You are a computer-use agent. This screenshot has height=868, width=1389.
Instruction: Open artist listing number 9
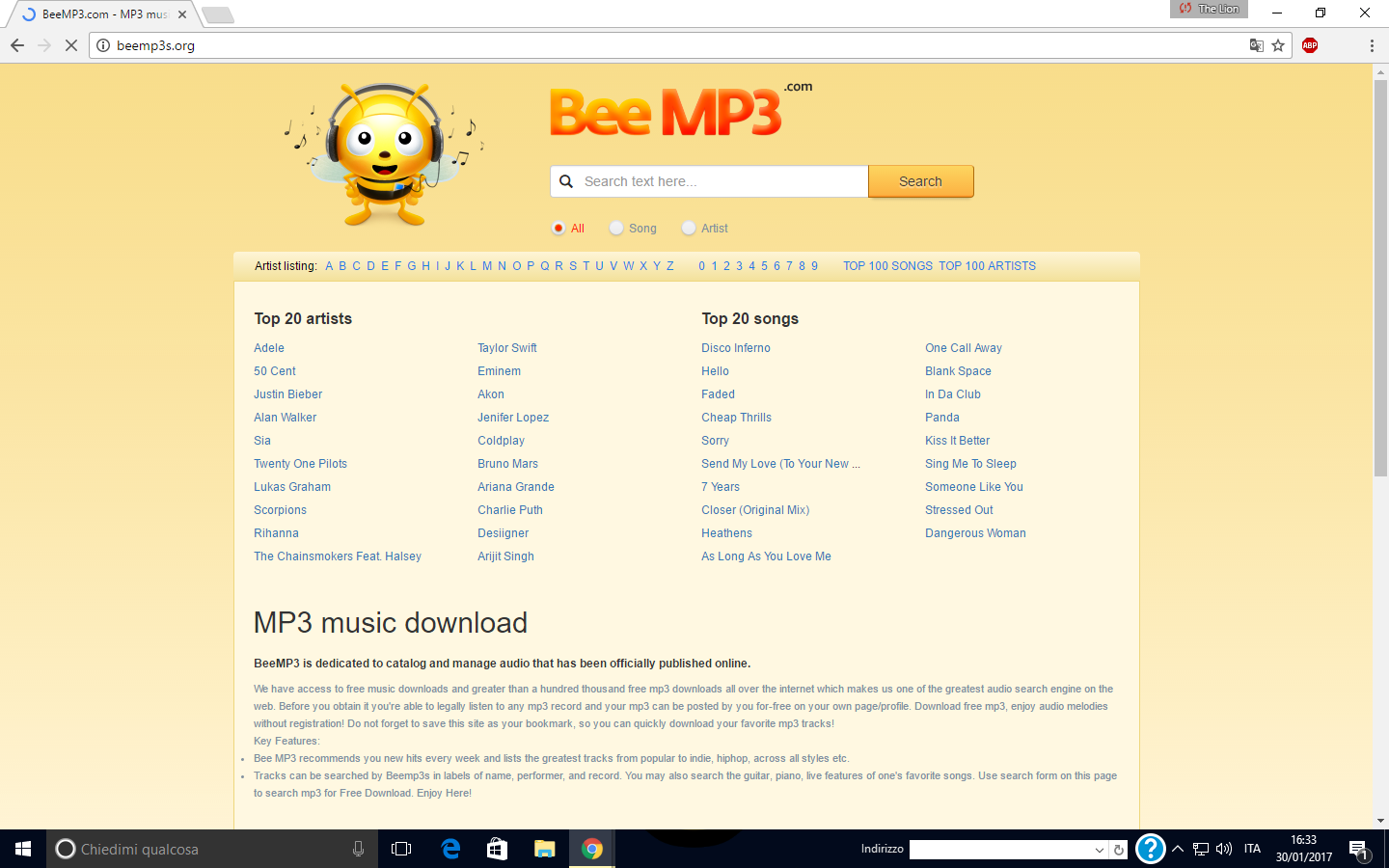(814, 266)
